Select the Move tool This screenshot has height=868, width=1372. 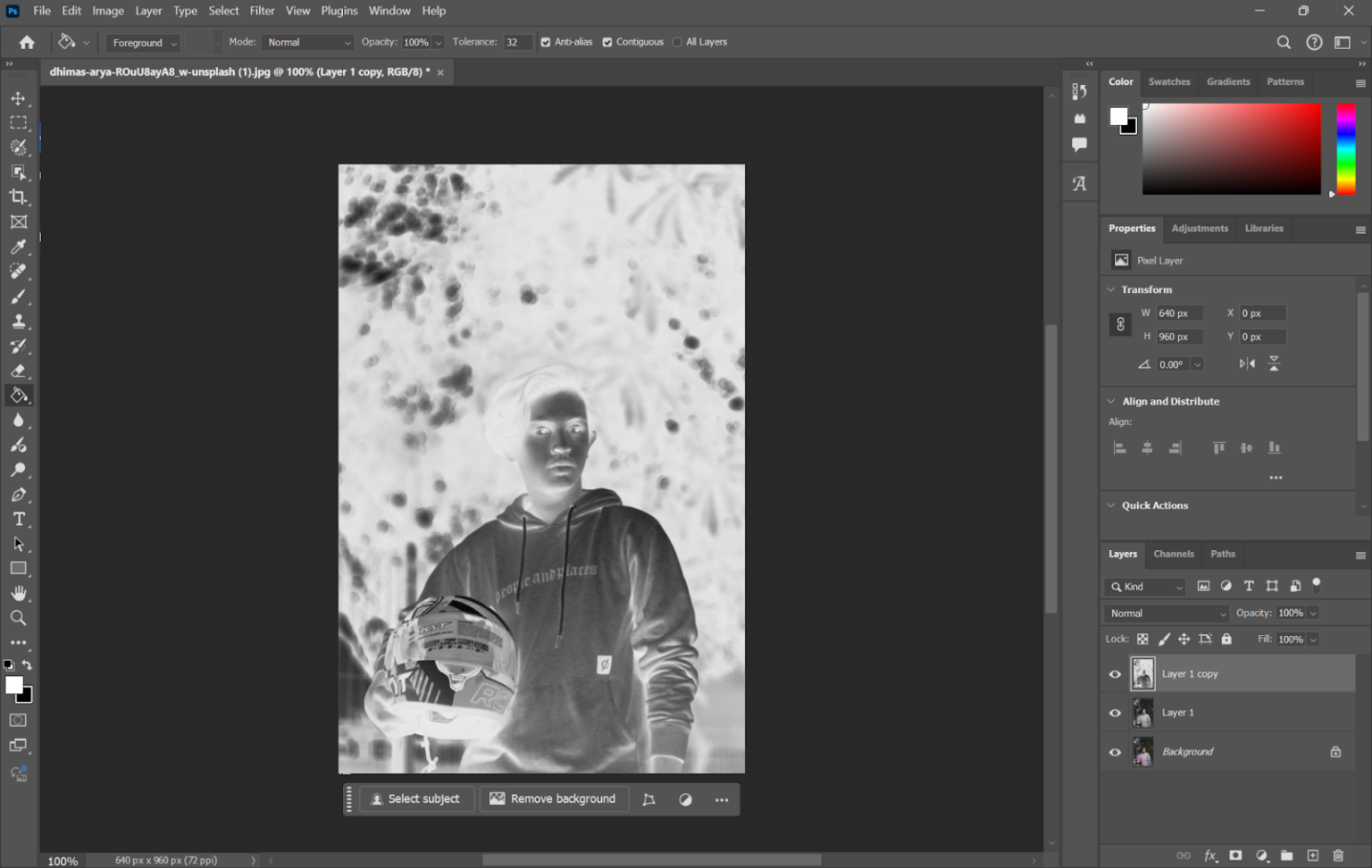tap(18, 98)
